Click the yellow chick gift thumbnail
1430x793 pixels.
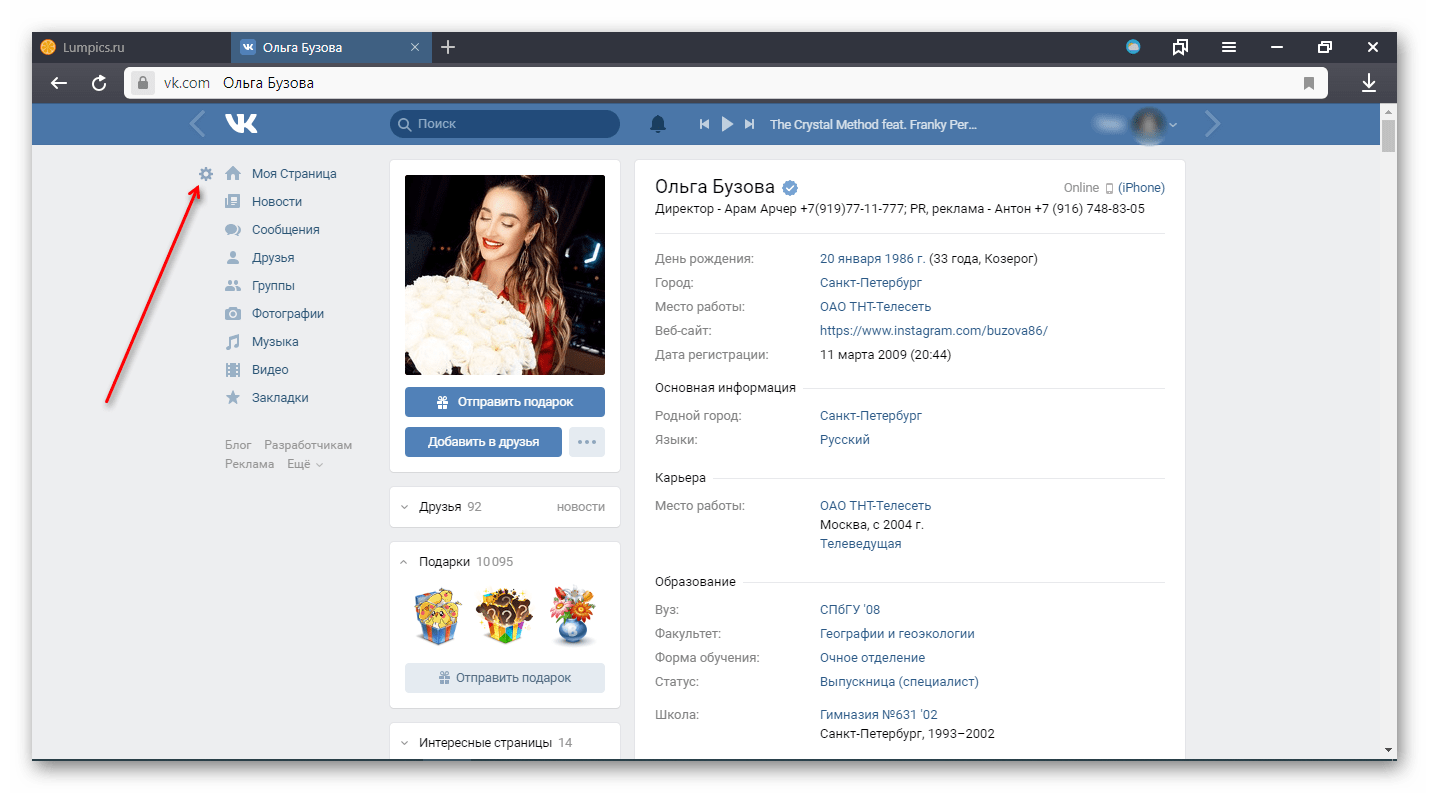tap(439, 616)
